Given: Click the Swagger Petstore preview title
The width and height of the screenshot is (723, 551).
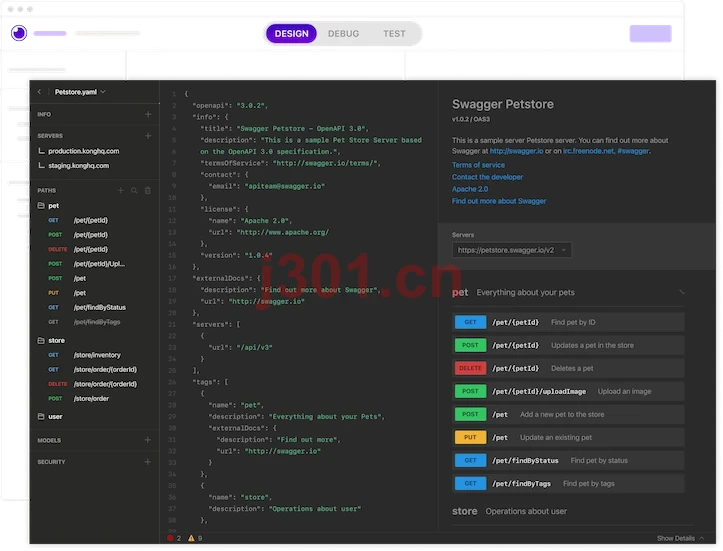Looking at the screenshot, I should tap(503, 104).
